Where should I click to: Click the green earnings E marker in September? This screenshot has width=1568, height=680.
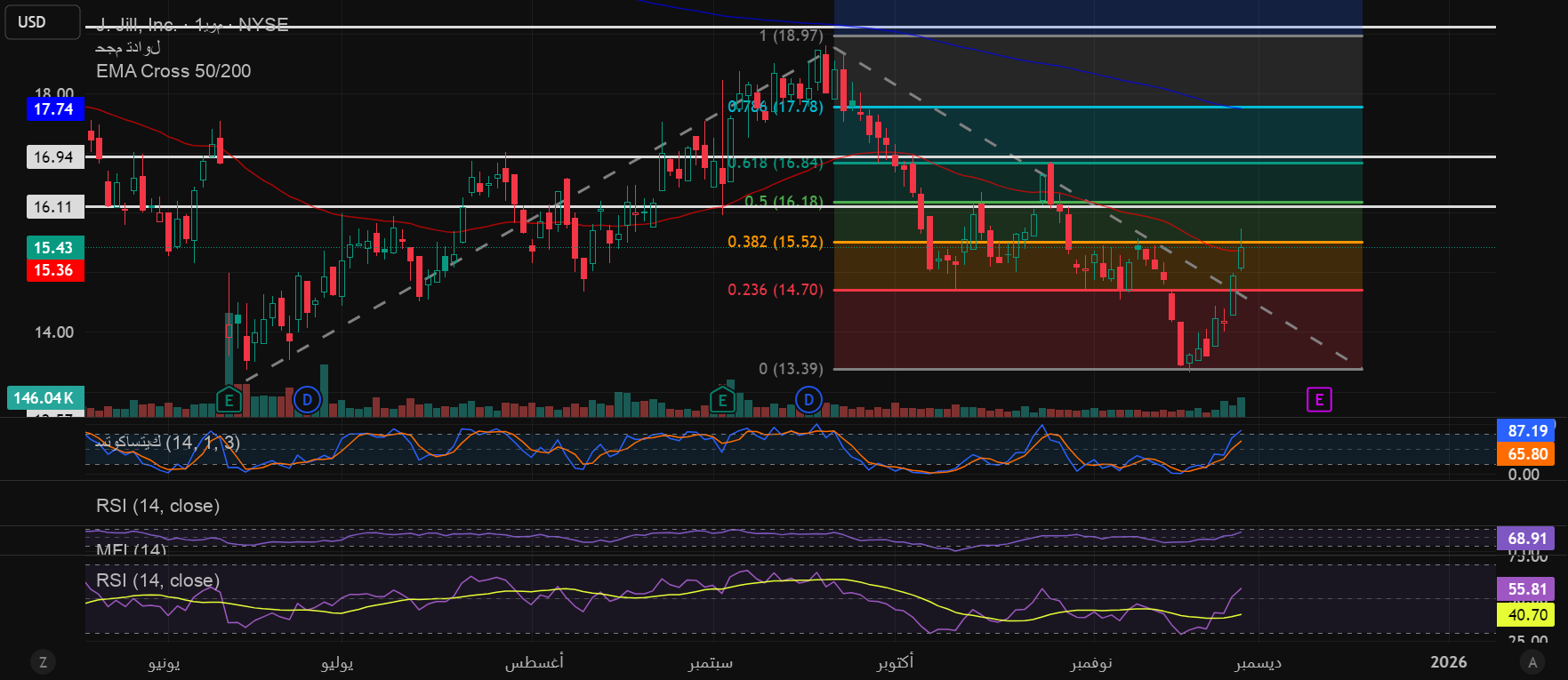coord(722,400)
